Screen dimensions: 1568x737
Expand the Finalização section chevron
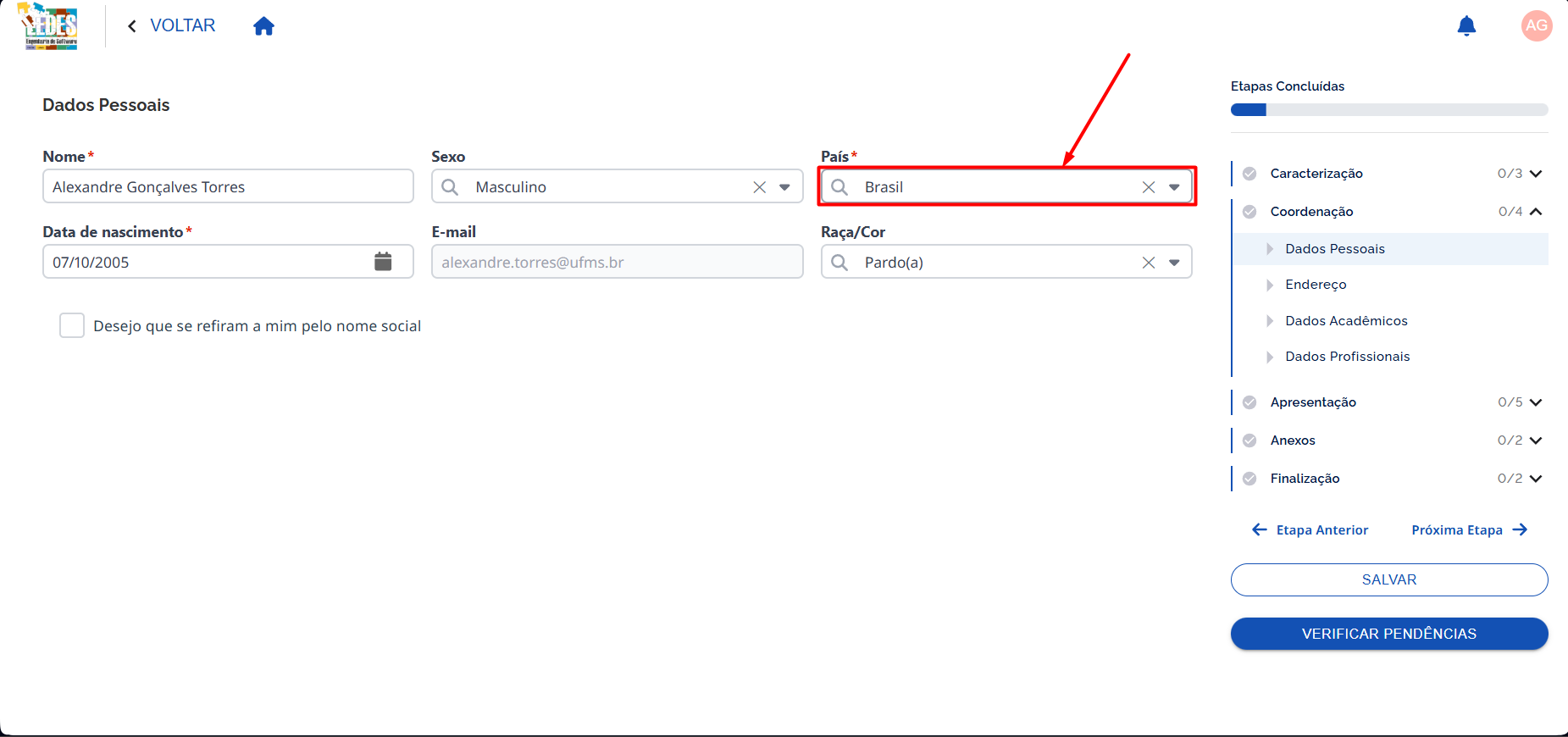click(x=1536, y=479)
